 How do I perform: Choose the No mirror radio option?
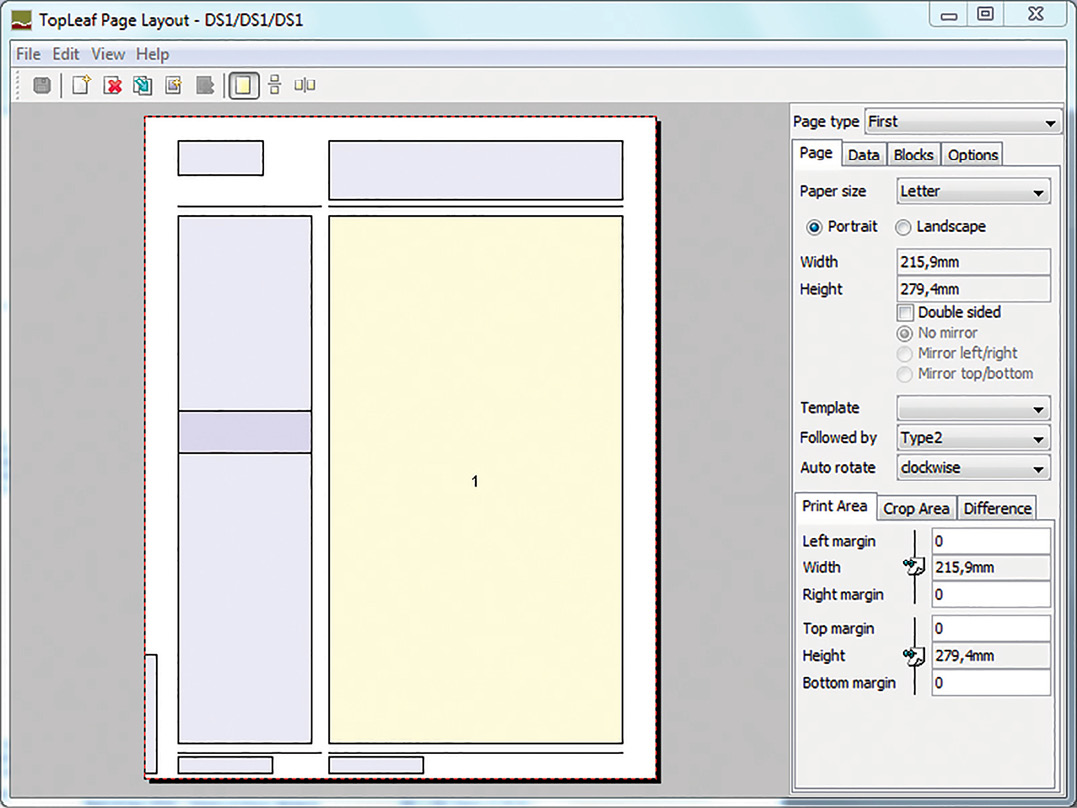point(905,334)
